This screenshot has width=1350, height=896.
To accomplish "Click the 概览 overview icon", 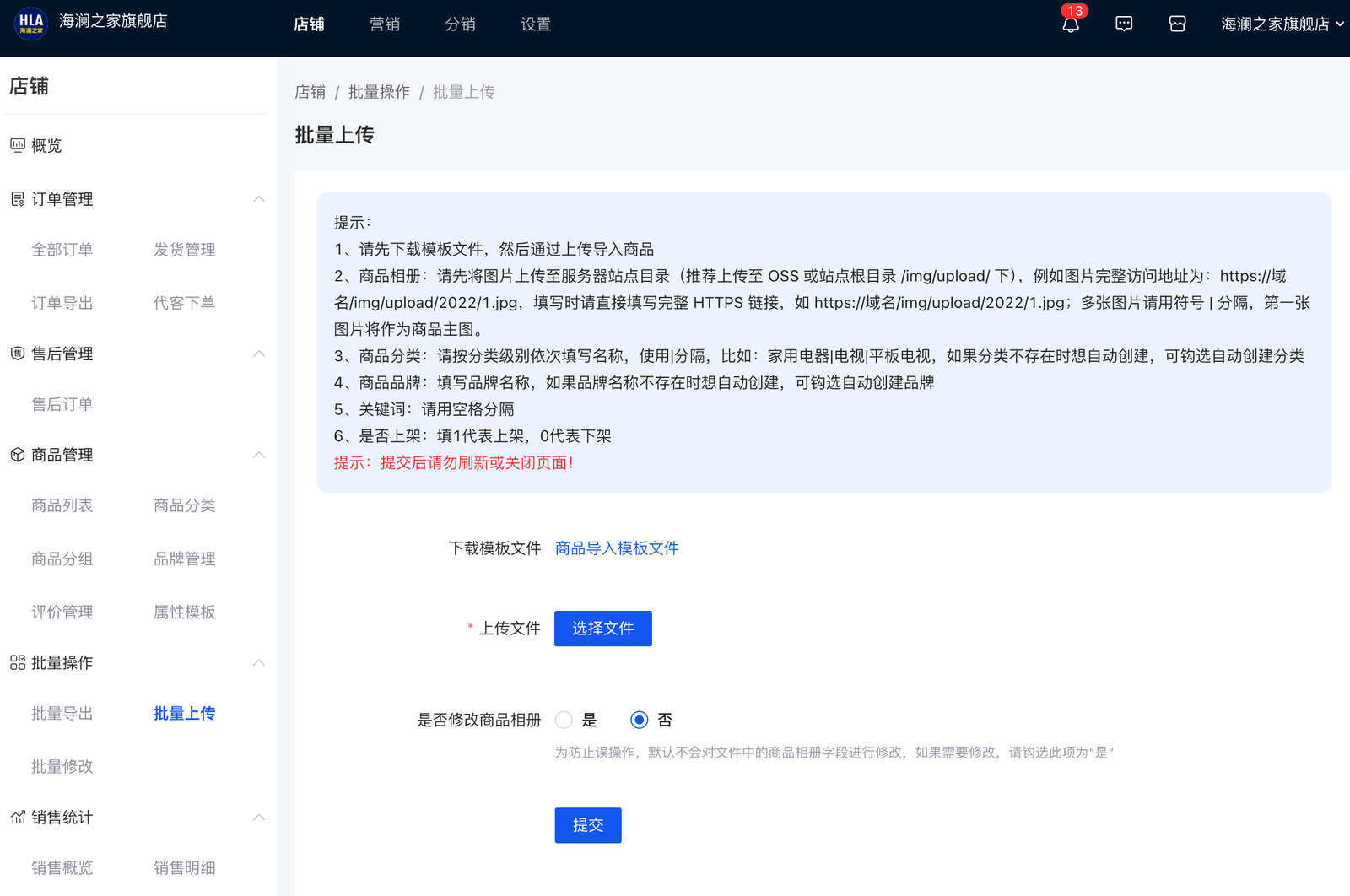I will (x=18, y=146).
